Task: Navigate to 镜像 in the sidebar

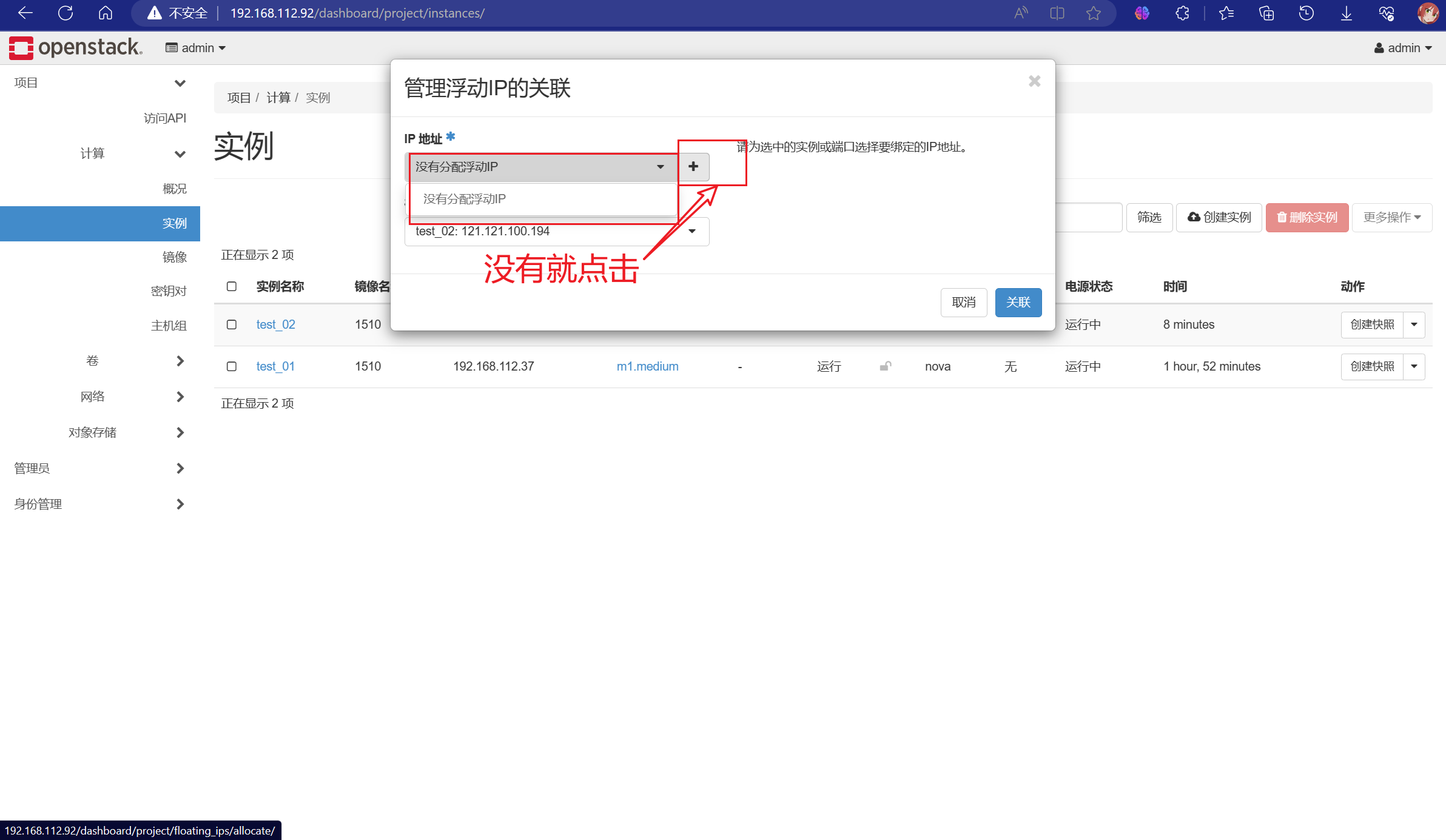Action: [175, 257]
